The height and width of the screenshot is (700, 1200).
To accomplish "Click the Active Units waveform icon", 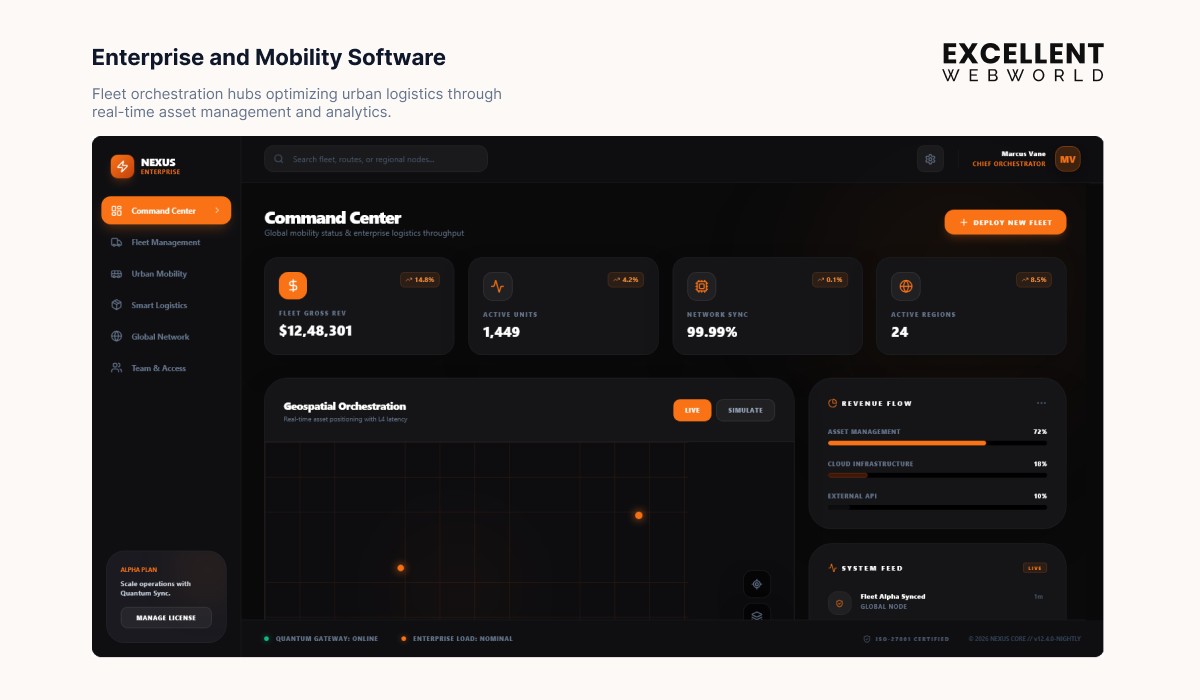I will 497,286.
